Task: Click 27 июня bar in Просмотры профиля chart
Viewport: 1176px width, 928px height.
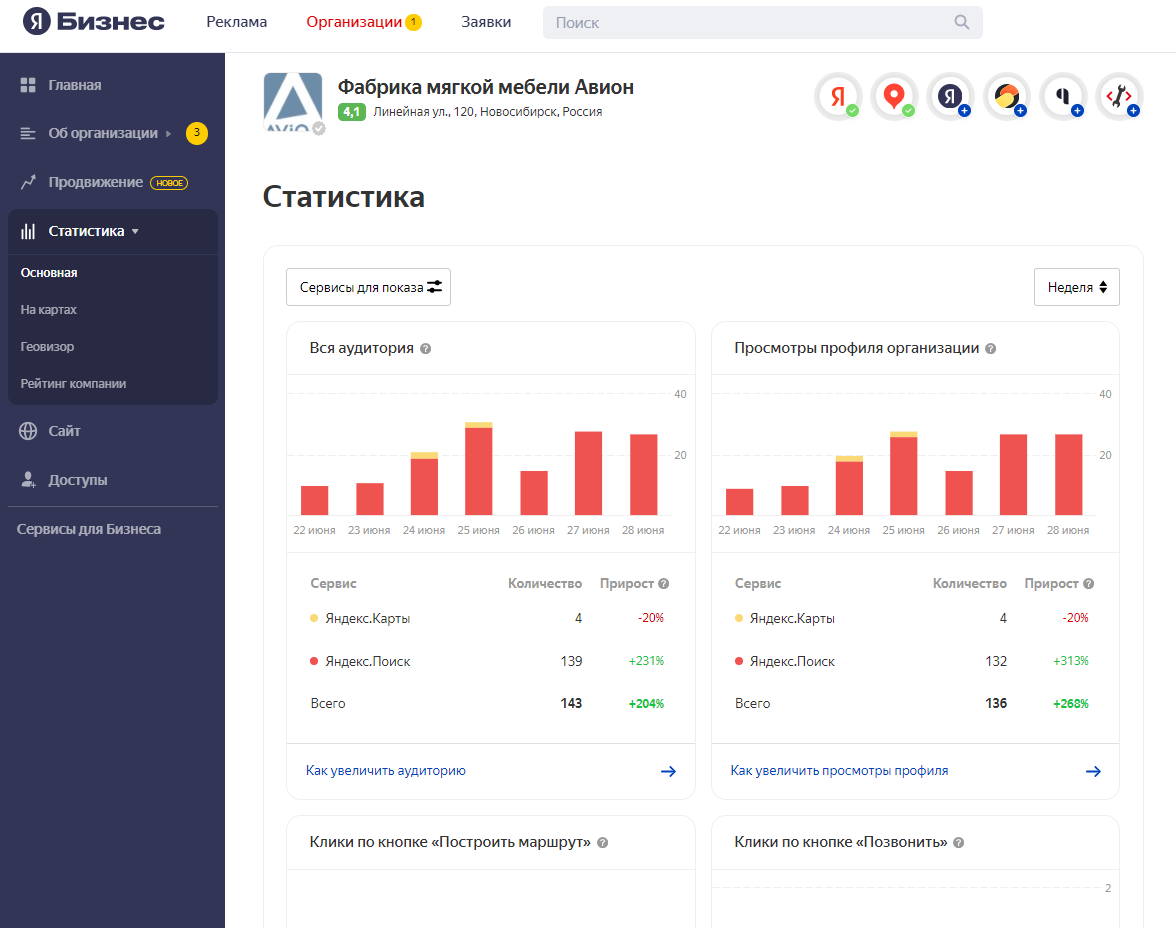Action: click(x=1013, y=475)
